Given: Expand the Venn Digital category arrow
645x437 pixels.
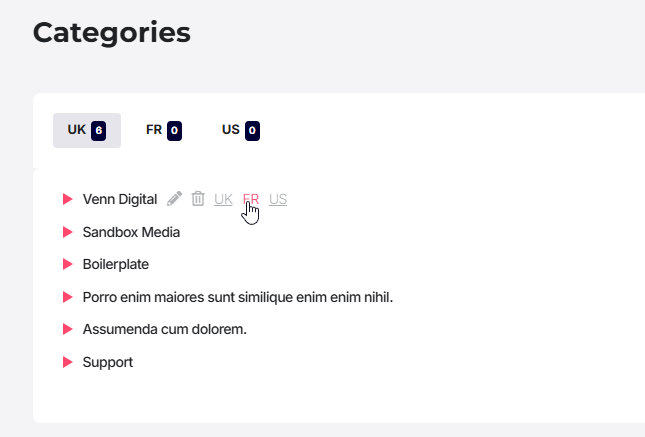Looking at the screenshot, I should [67, 199].
